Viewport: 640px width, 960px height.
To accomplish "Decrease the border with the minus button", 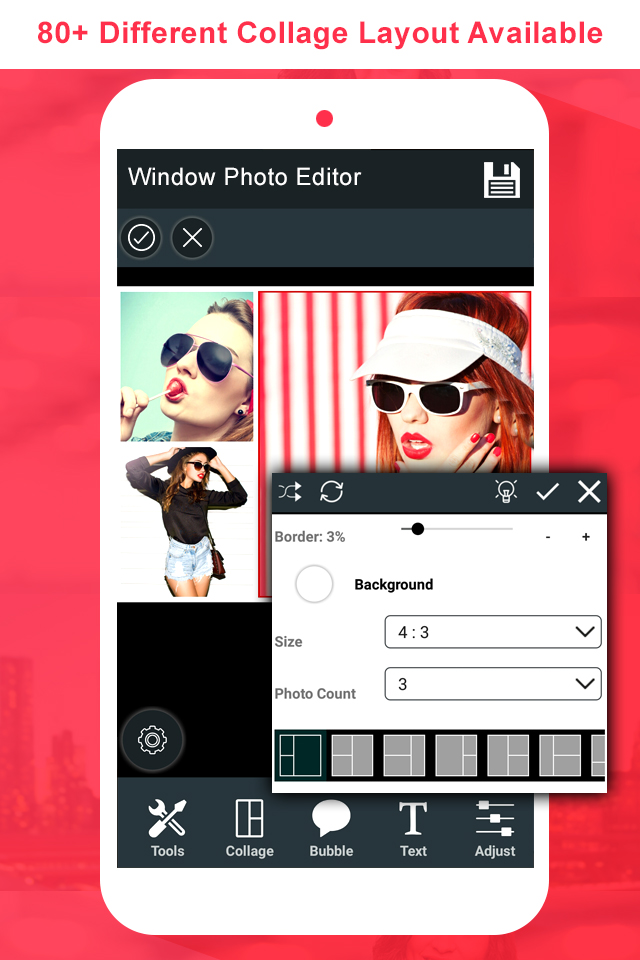I will [x=548, y=537].
